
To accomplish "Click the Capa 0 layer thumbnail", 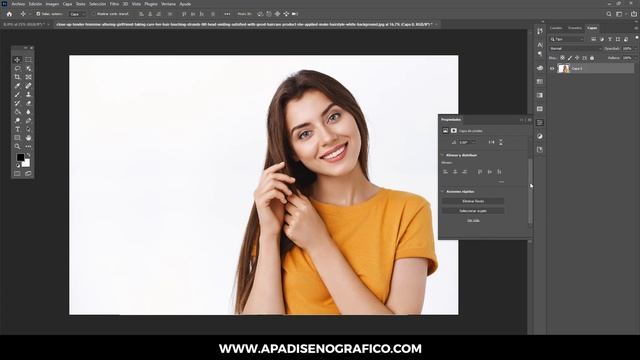I will (x=564, y=69).
